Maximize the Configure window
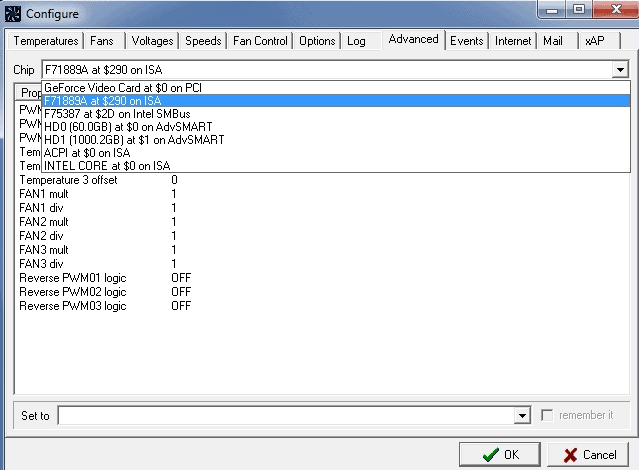 (x=579, y=10)
